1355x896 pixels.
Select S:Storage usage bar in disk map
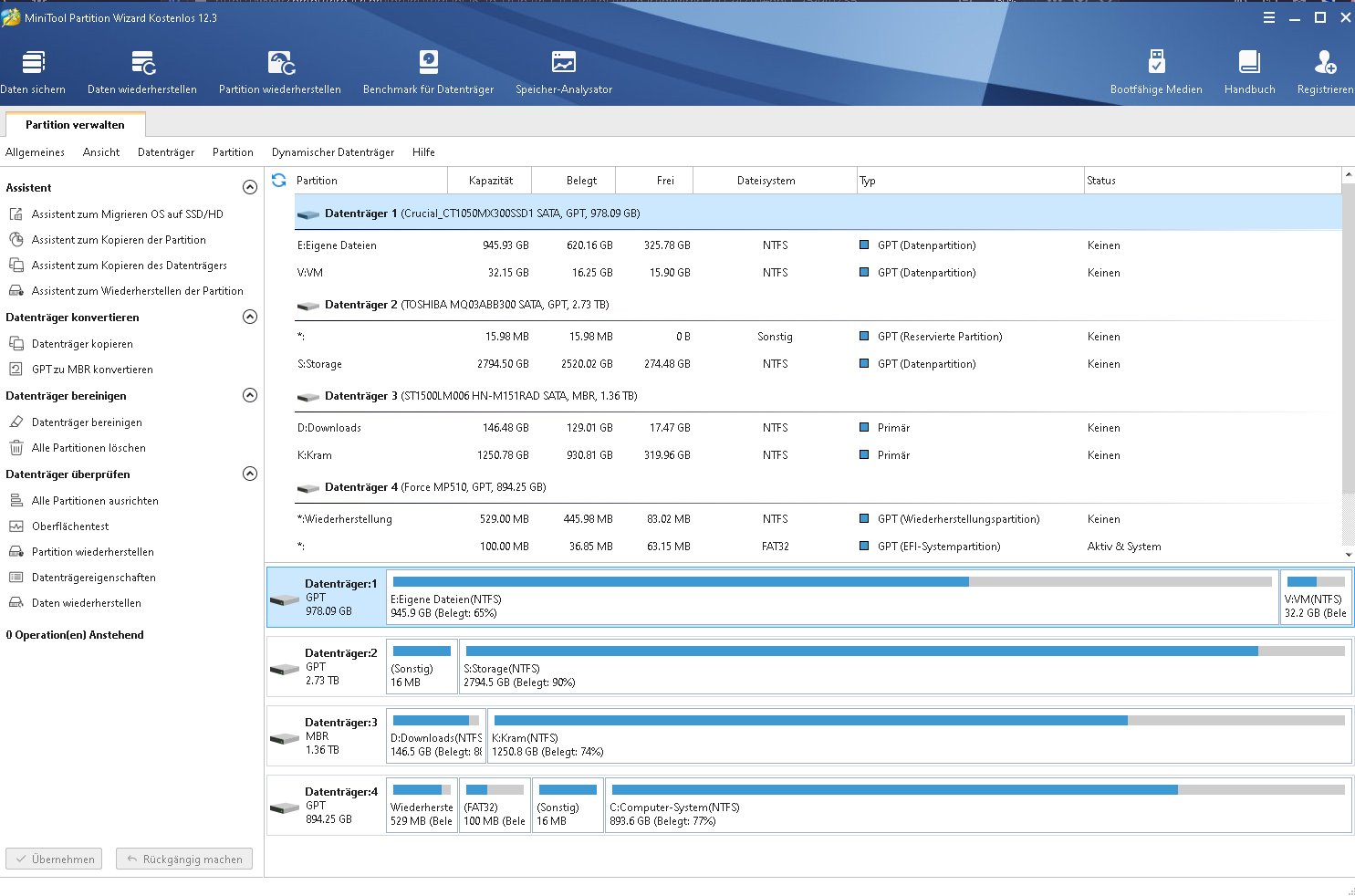905,651
